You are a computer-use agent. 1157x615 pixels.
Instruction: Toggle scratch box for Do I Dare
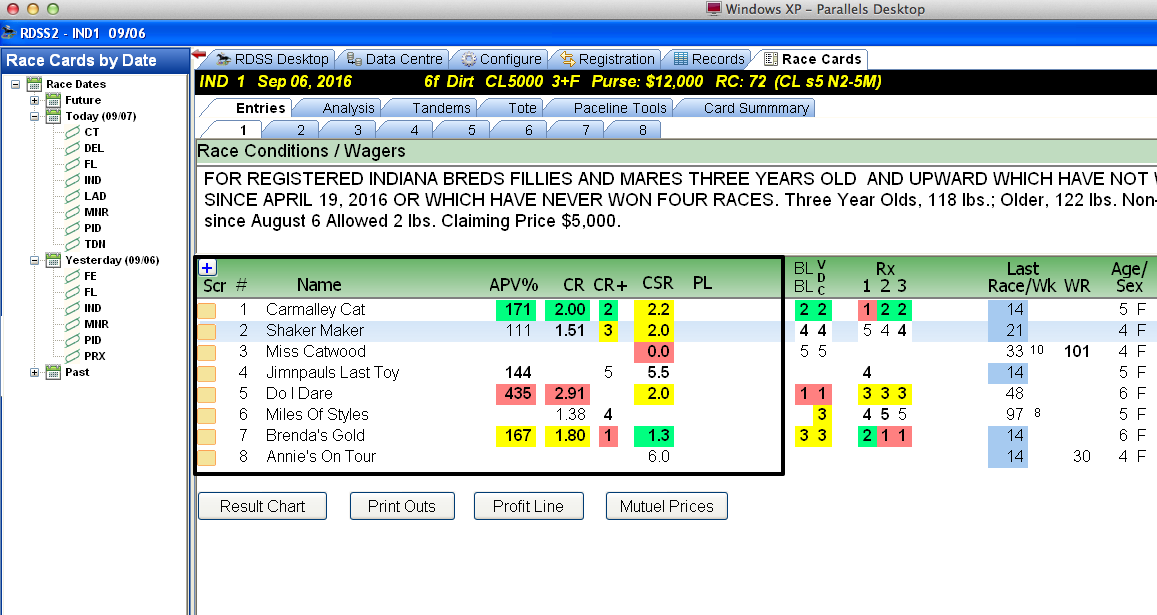(207, 395)
